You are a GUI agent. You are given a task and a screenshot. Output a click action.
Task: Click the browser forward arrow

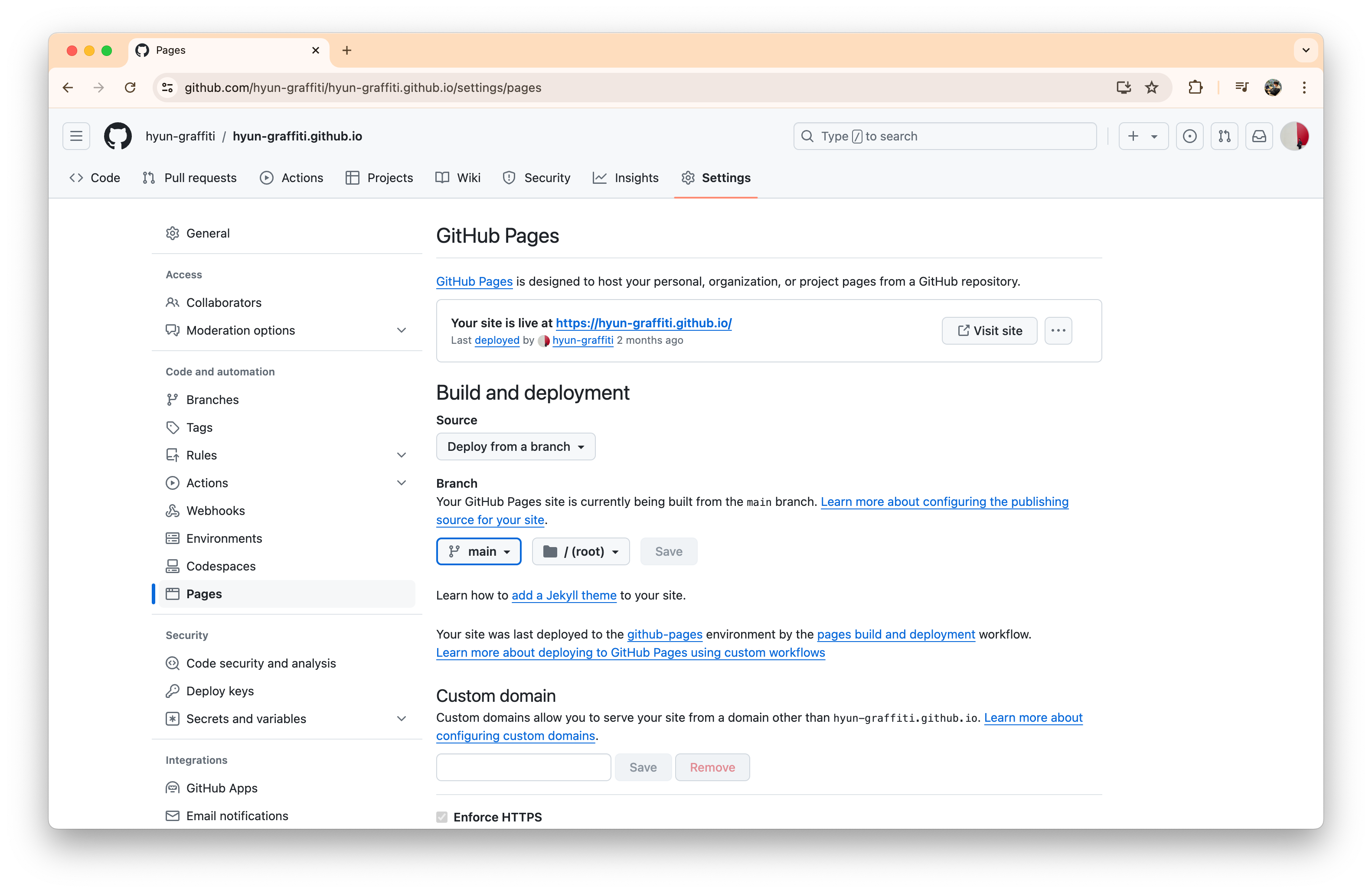click(98, 88)
